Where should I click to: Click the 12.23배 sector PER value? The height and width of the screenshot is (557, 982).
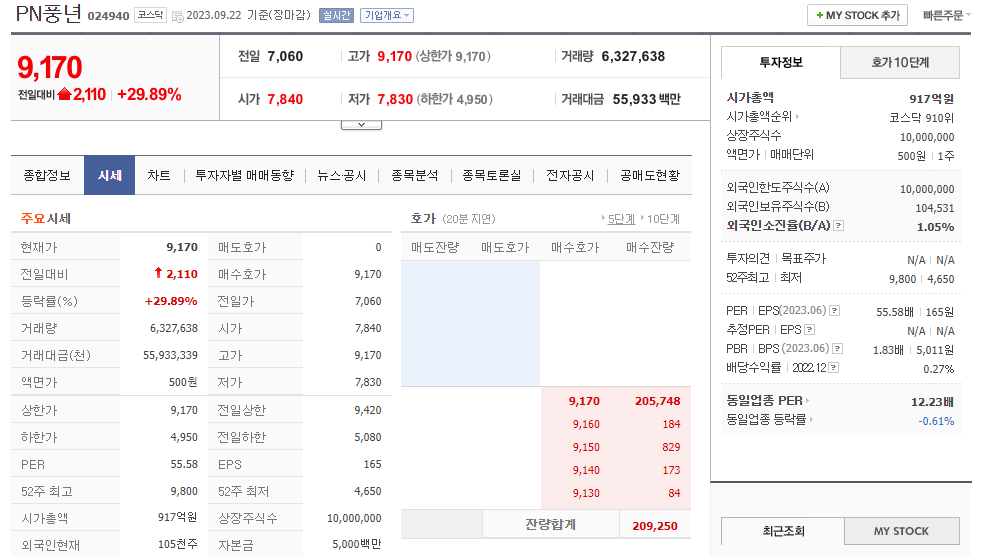click(x=933, y=402)
